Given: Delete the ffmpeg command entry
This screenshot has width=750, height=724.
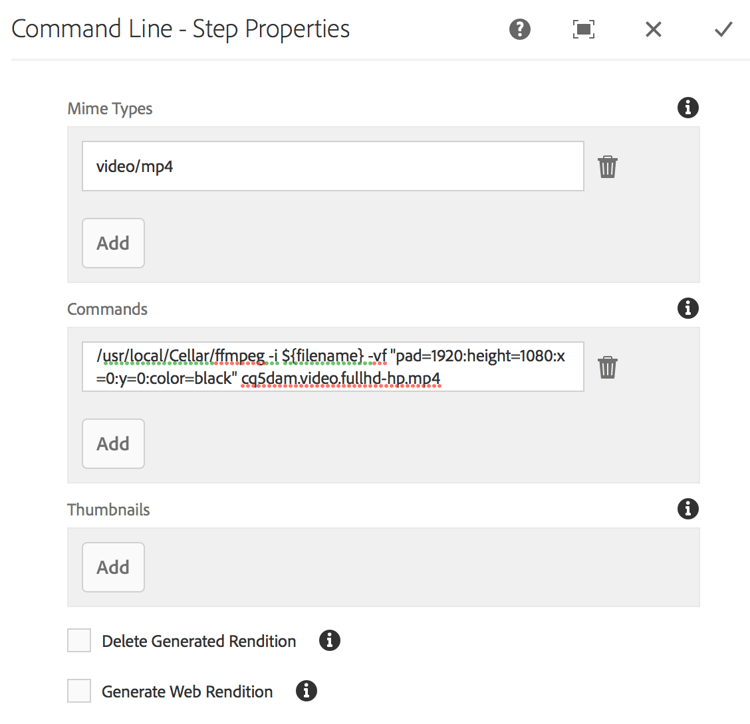Looking at the screenshot, I should [608, 367].
